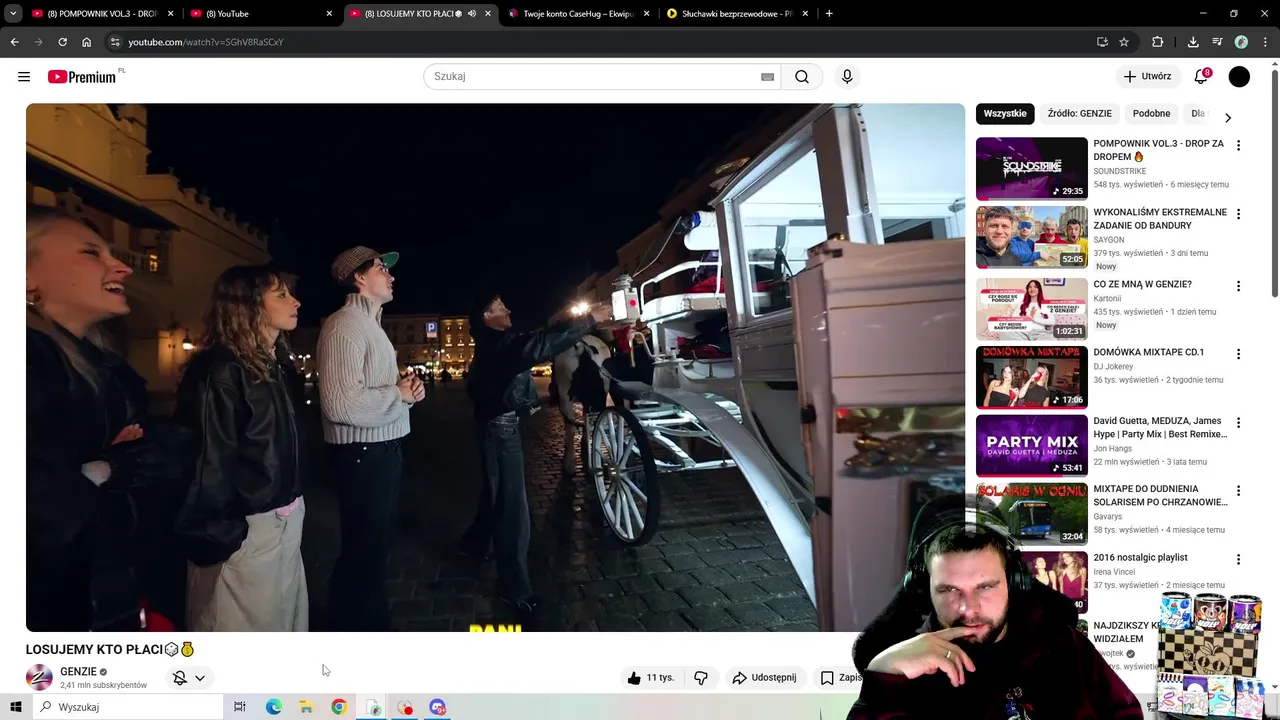Viewport: 1280px width, 720px height.
Task: Open options for DOMÓWKA MIXTAPE CD.1 suggestion
Action: click(x=1238, y=354)
